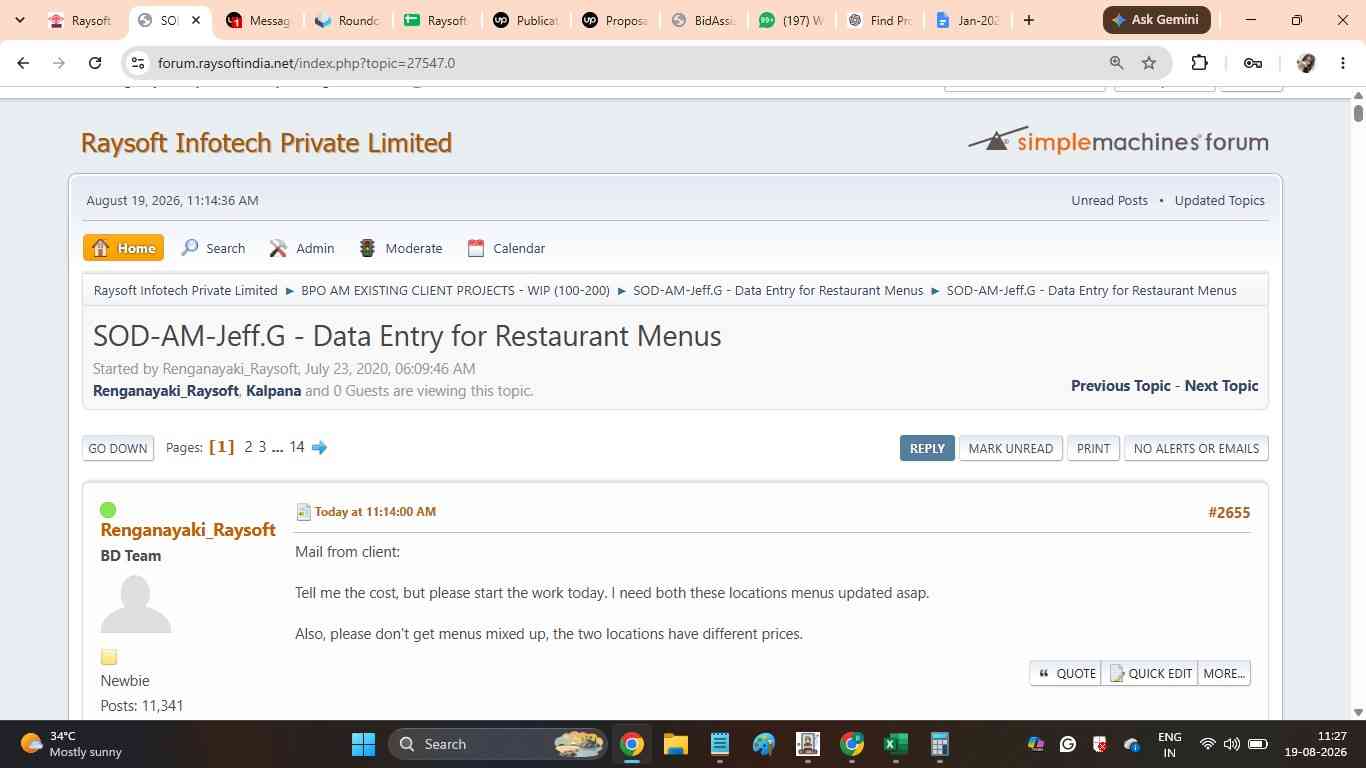The image size is (1366, 768).
Task: Open the Admin menu item
Action: [x=302, y=248]
